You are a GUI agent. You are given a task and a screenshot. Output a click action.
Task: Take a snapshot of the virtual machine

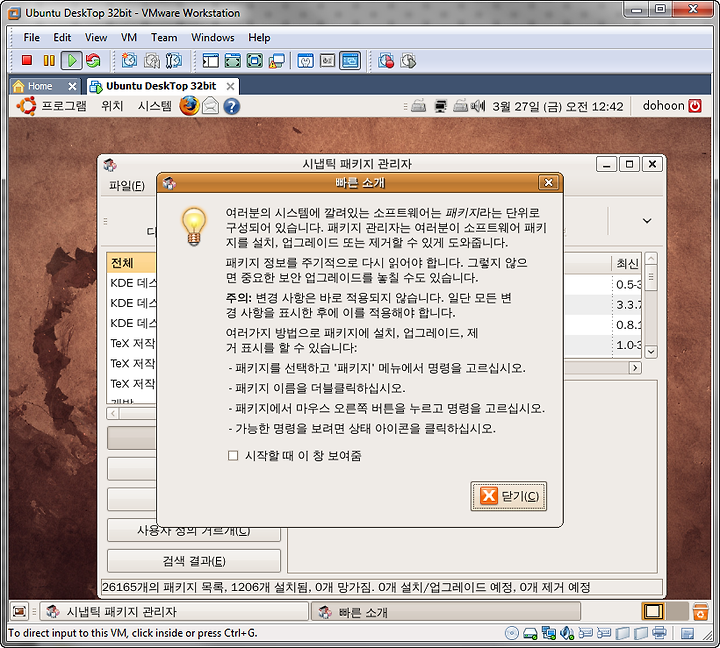coord(129,60)
